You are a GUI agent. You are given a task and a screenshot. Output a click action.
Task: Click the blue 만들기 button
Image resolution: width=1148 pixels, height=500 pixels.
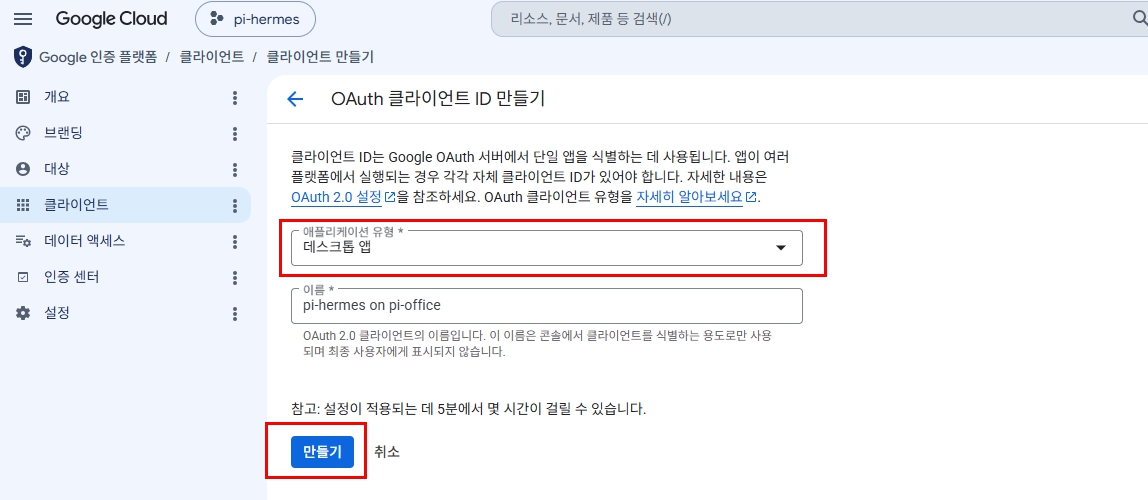tap(322, 452)
